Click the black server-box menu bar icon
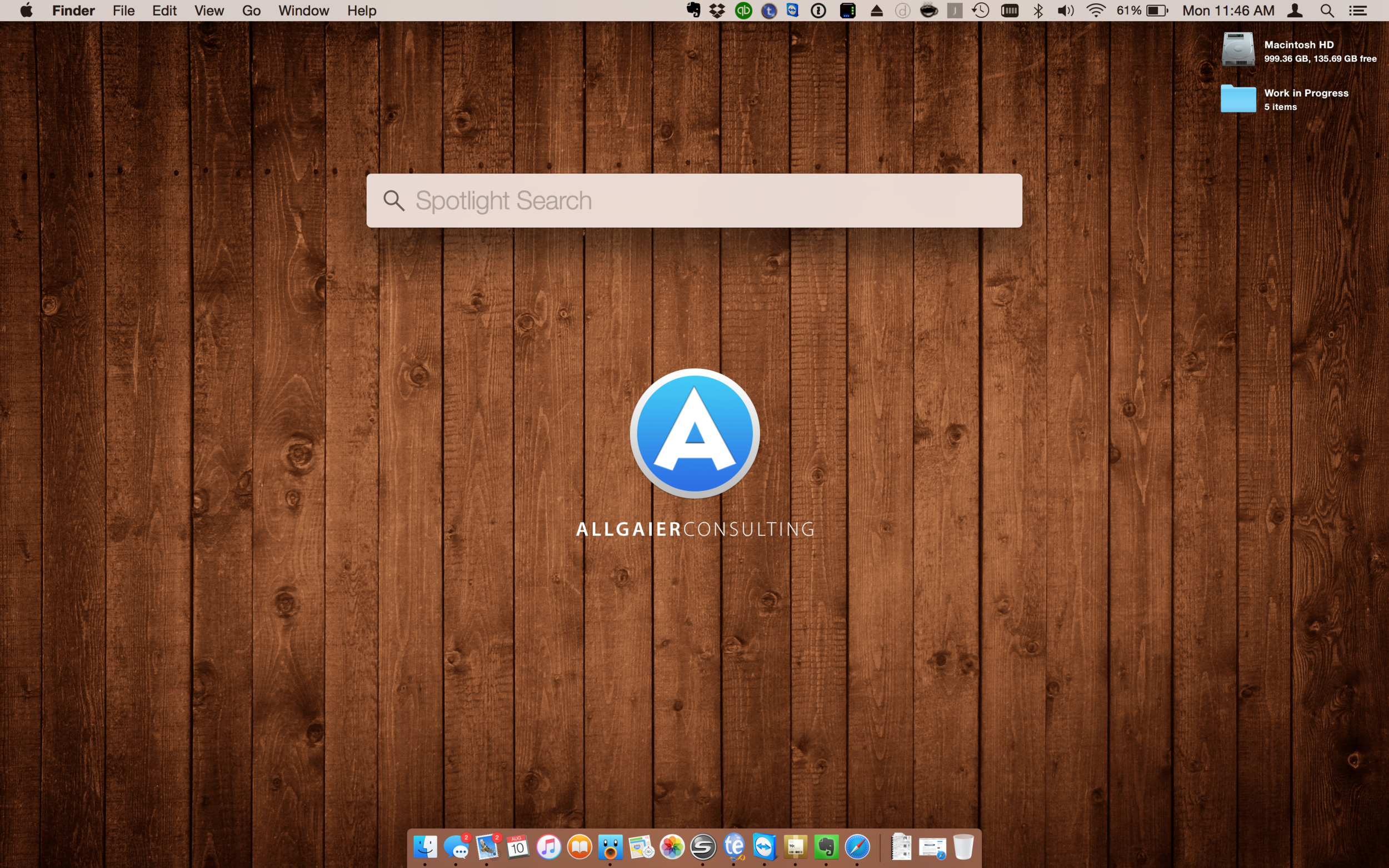The width and height of the screenshot is (1389, 868). (847, 11)
